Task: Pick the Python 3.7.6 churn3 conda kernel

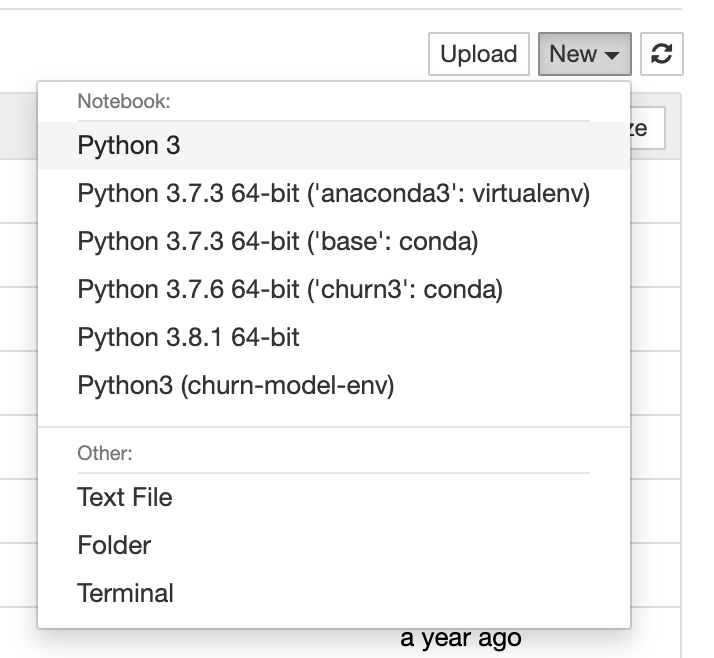Action: click(290, 289)
